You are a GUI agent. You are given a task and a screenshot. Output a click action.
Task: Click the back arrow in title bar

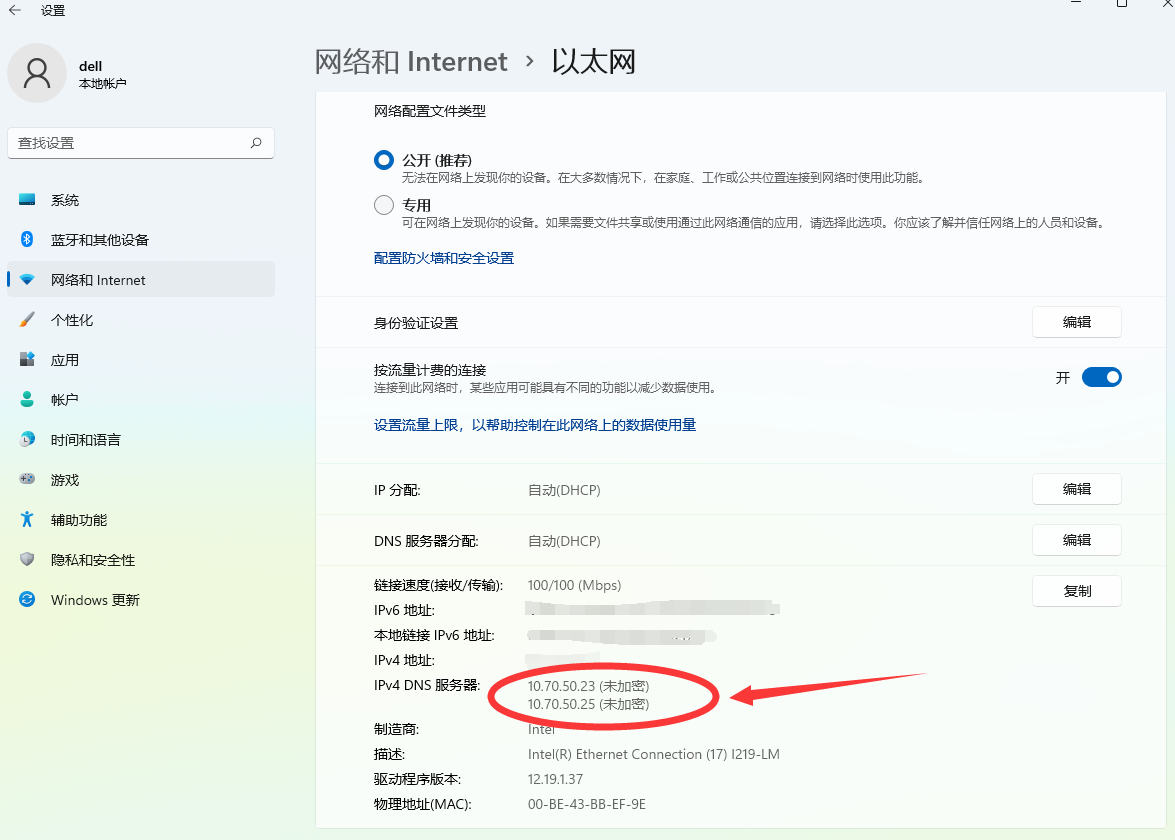(x=15, y=10)
